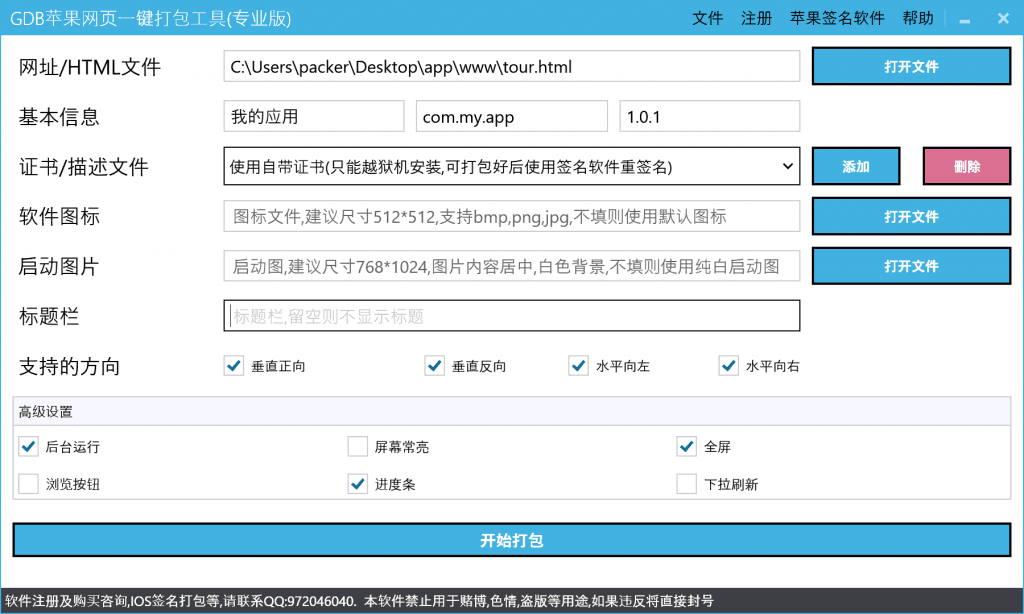Click the com.my.app bundle ID field

tap(511, 117)
